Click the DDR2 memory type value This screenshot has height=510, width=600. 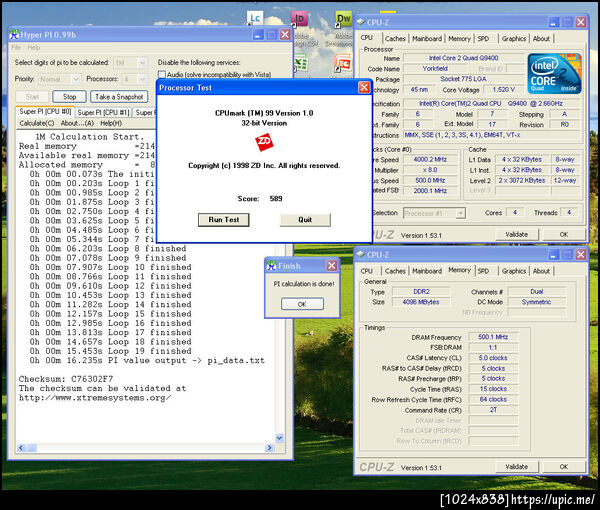point(421,292)
